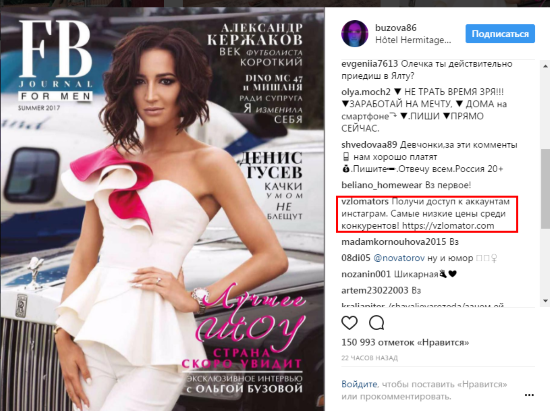
Task: Open buzova86 profile avatar
Action: 355,34
